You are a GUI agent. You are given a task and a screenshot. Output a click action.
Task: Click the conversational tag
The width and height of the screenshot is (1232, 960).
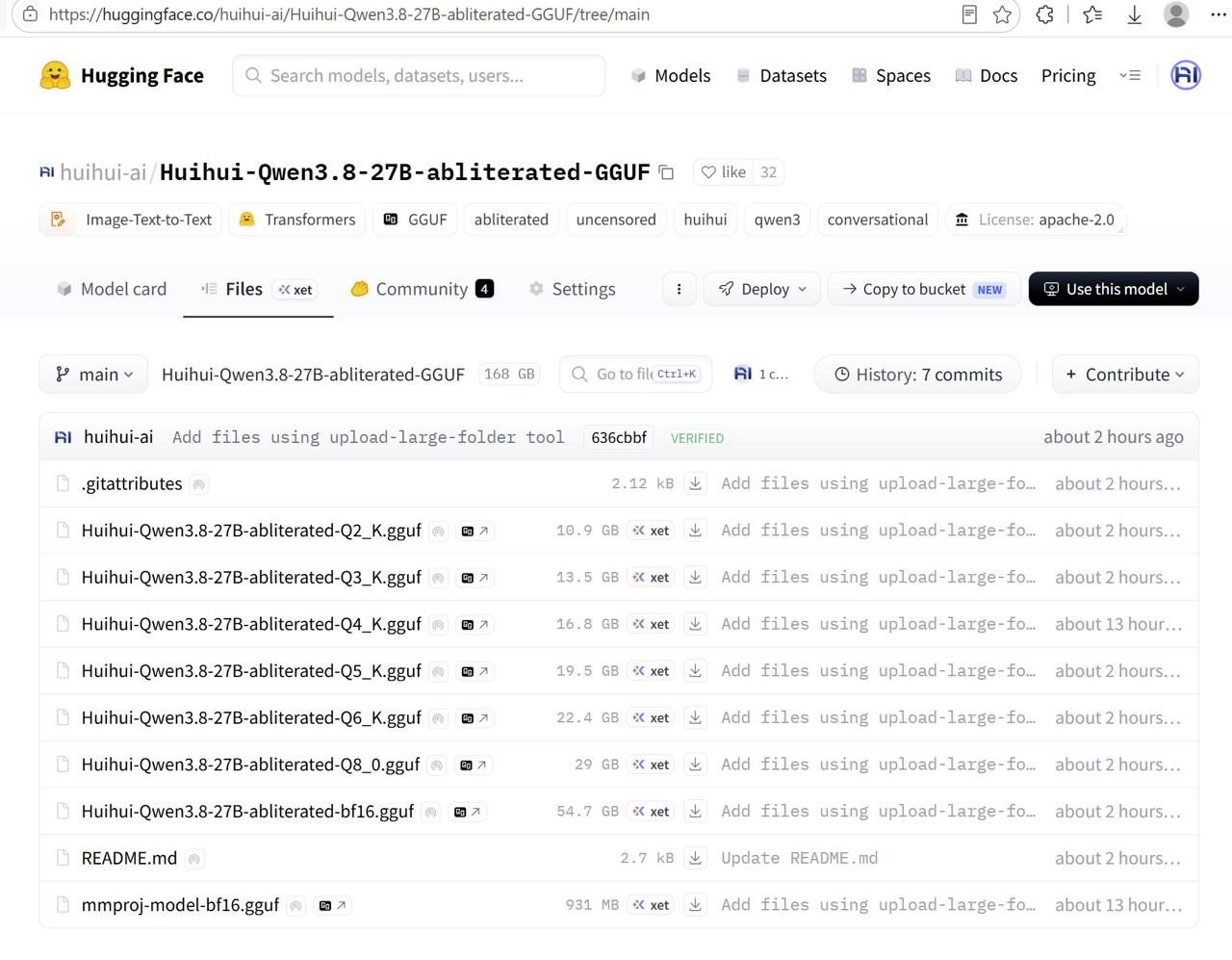pos(878,220)
